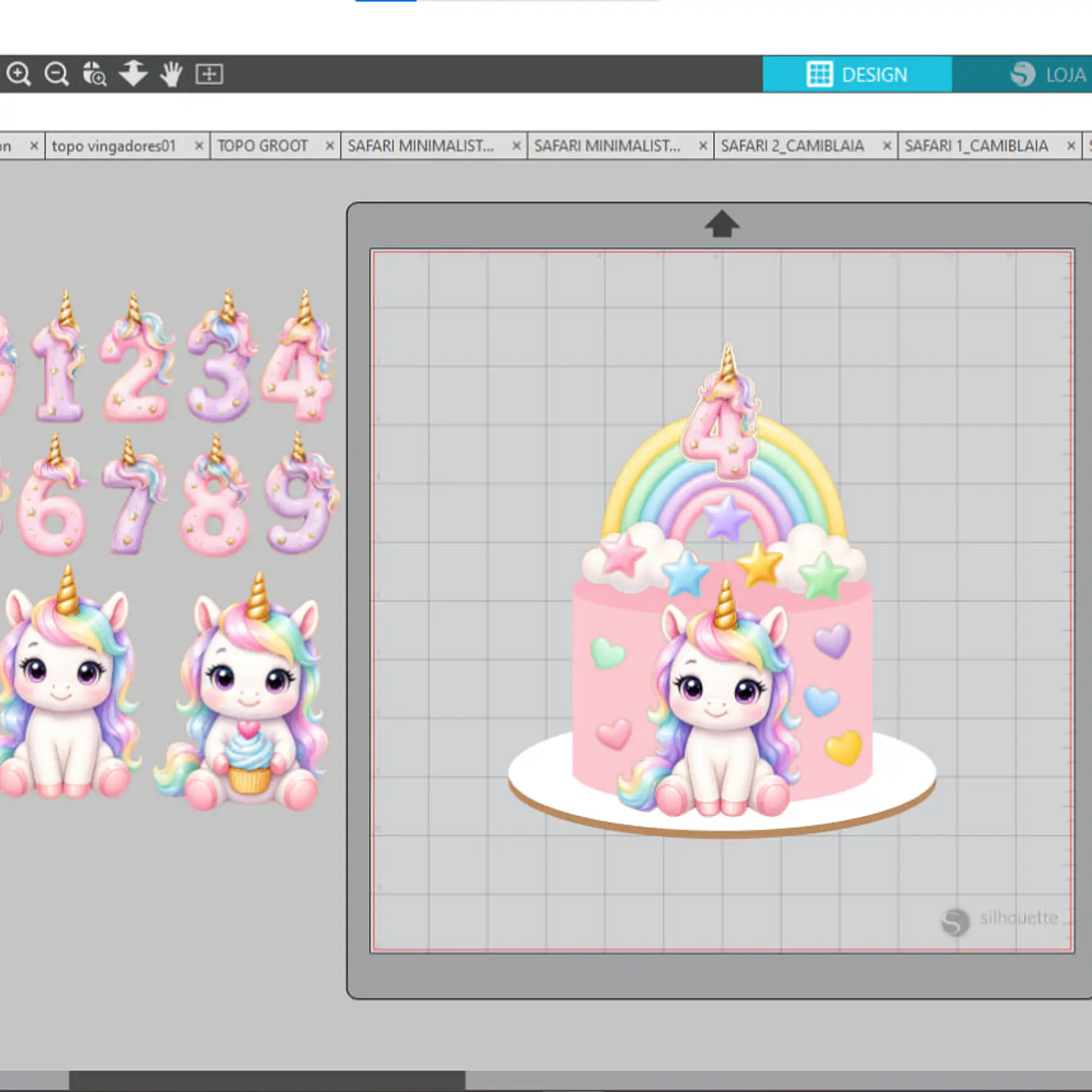Click the cutting mat load-direction arrow
Image resolution: width=1092 pixels, height=1092 pixels.
721,223
